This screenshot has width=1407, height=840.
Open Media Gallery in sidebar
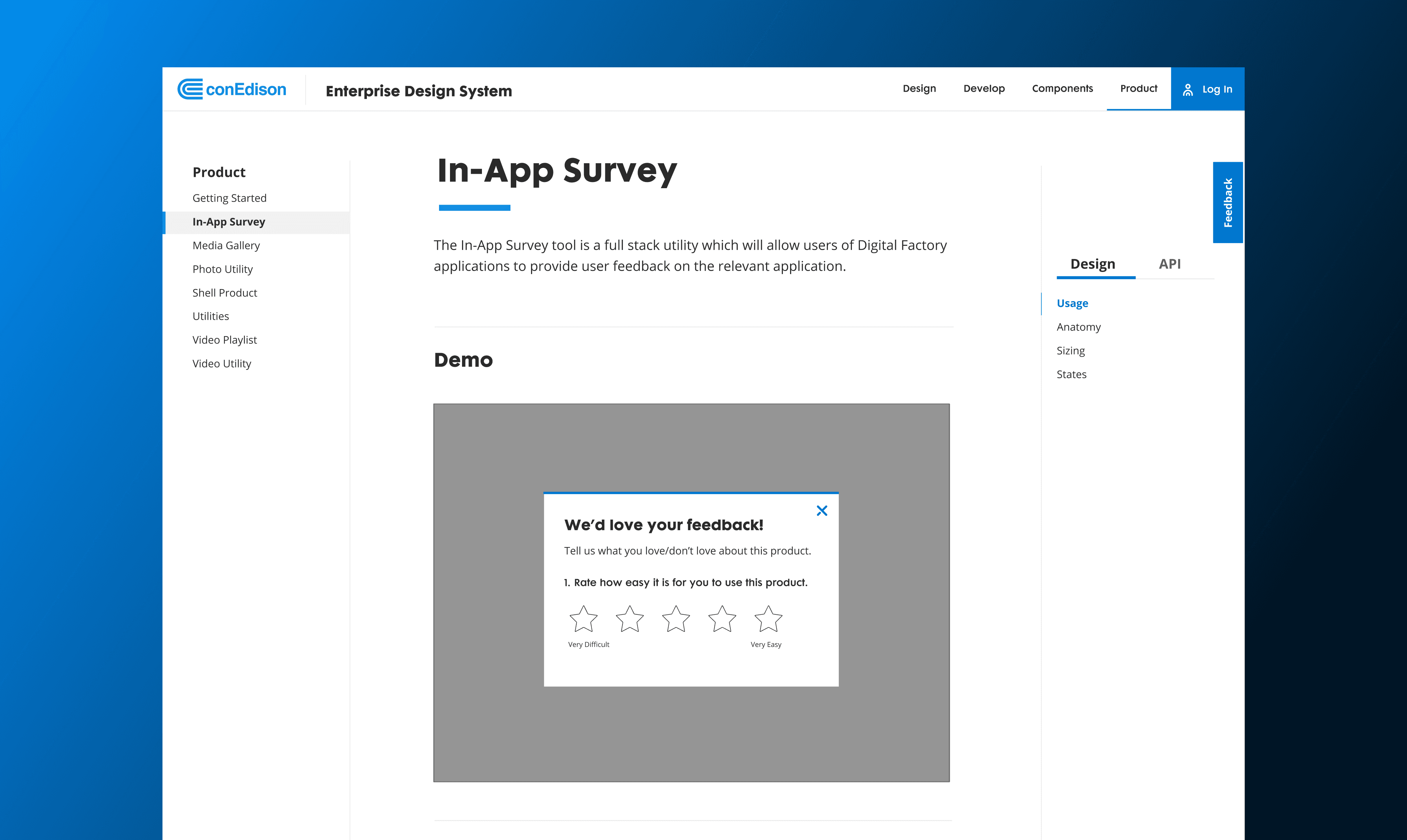(226, 246)
